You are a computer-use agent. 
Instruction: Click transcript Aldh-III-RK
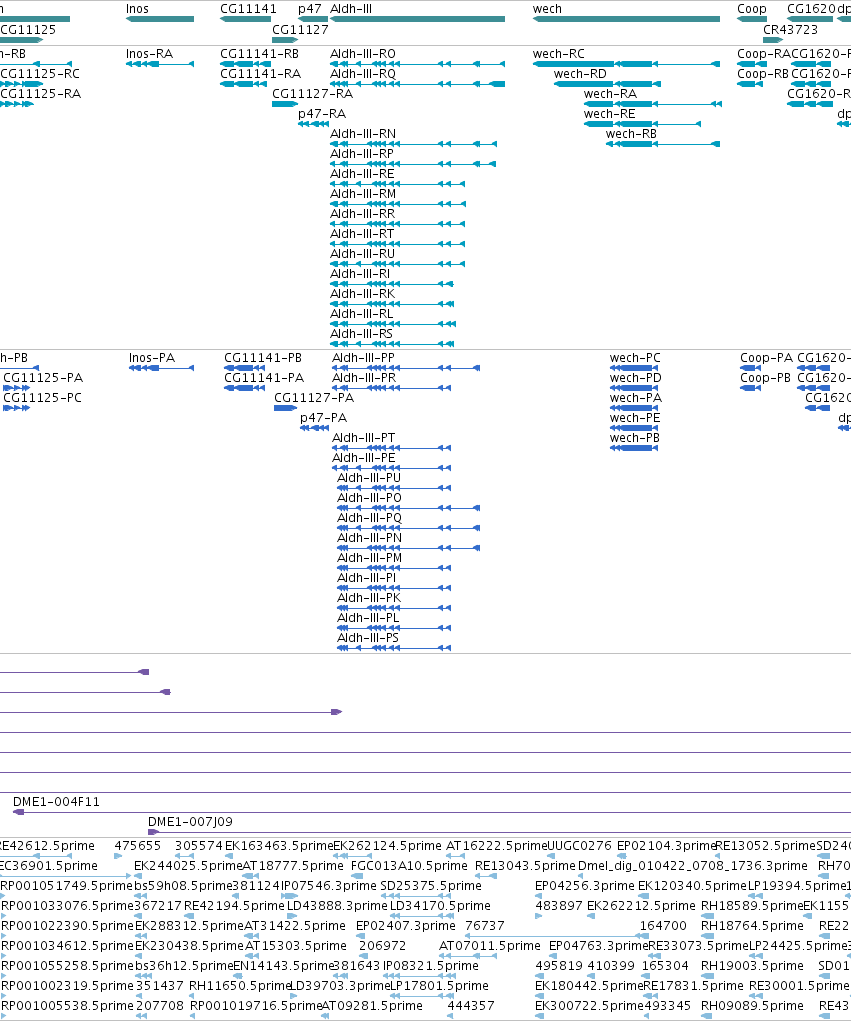point(363,294)
